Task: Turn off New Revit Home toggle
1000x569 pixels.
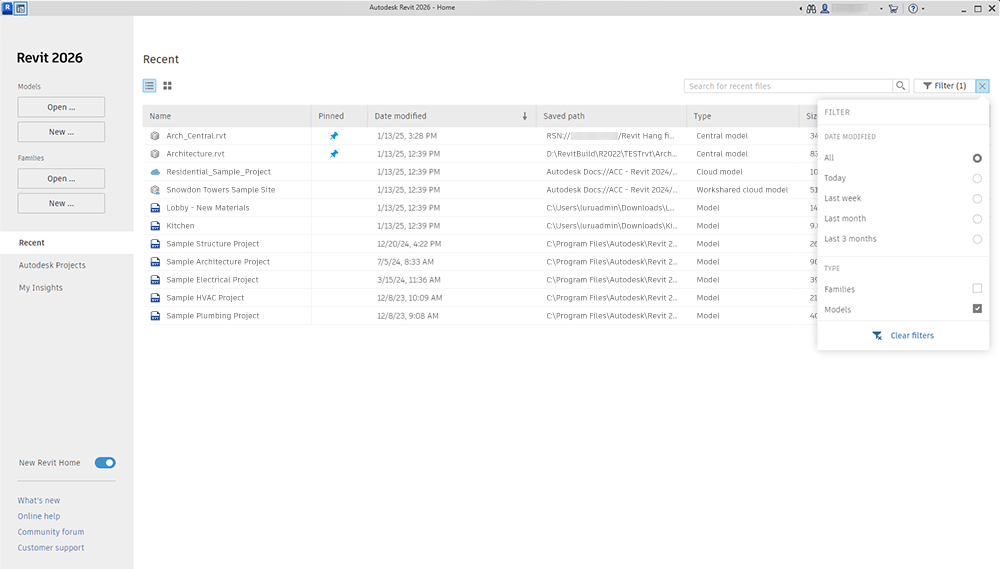Action: point(105,463)
